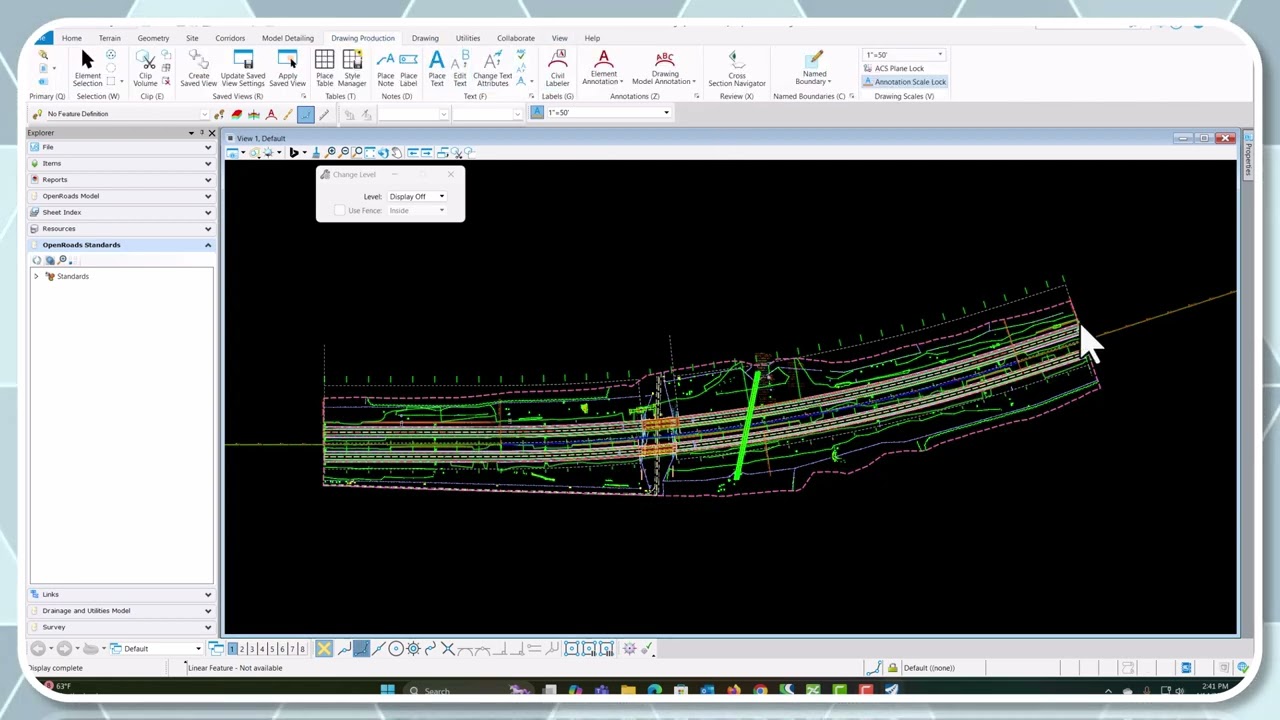Click Drawing Model Annotation button
The height and width of the screenshot is (720, 1280).
[x=665, y=68]
